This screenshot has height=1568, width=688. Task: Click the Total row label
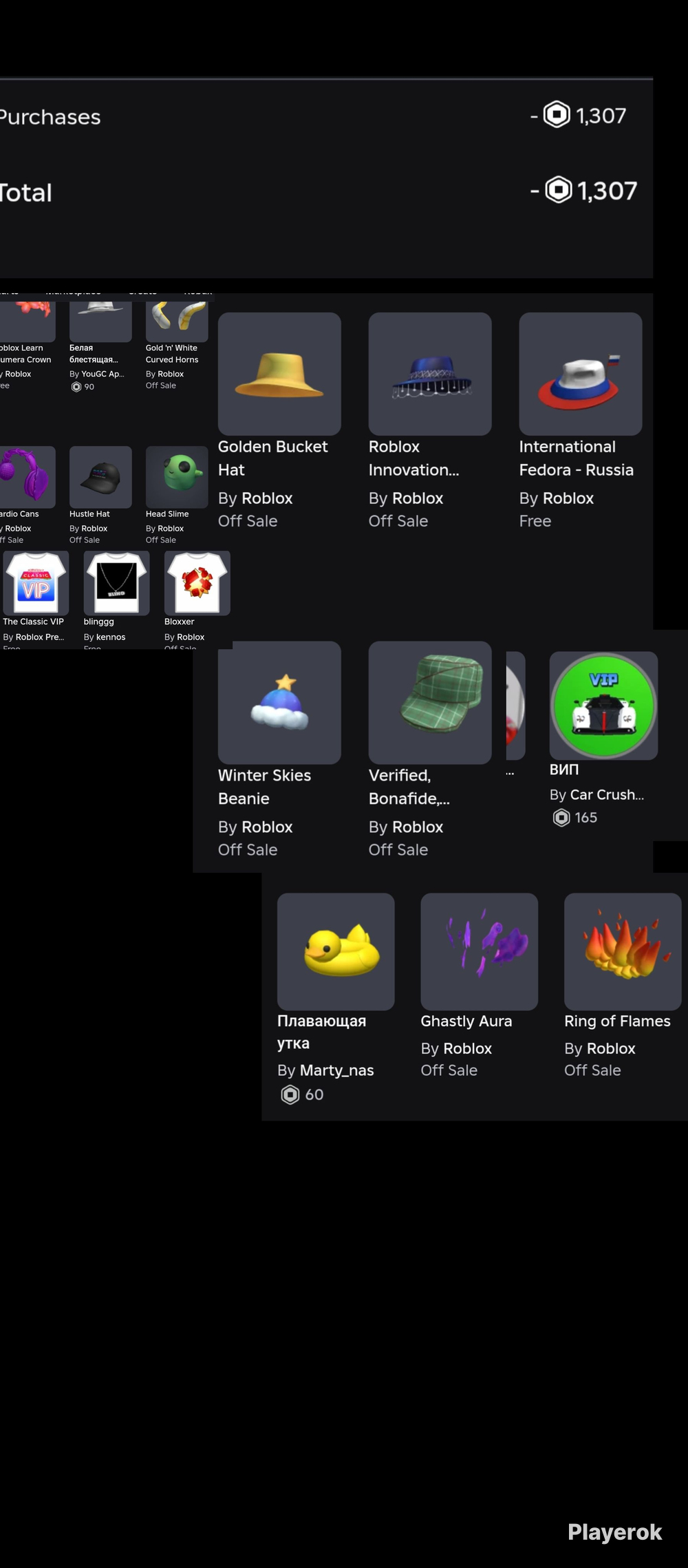tap(26, 193)
